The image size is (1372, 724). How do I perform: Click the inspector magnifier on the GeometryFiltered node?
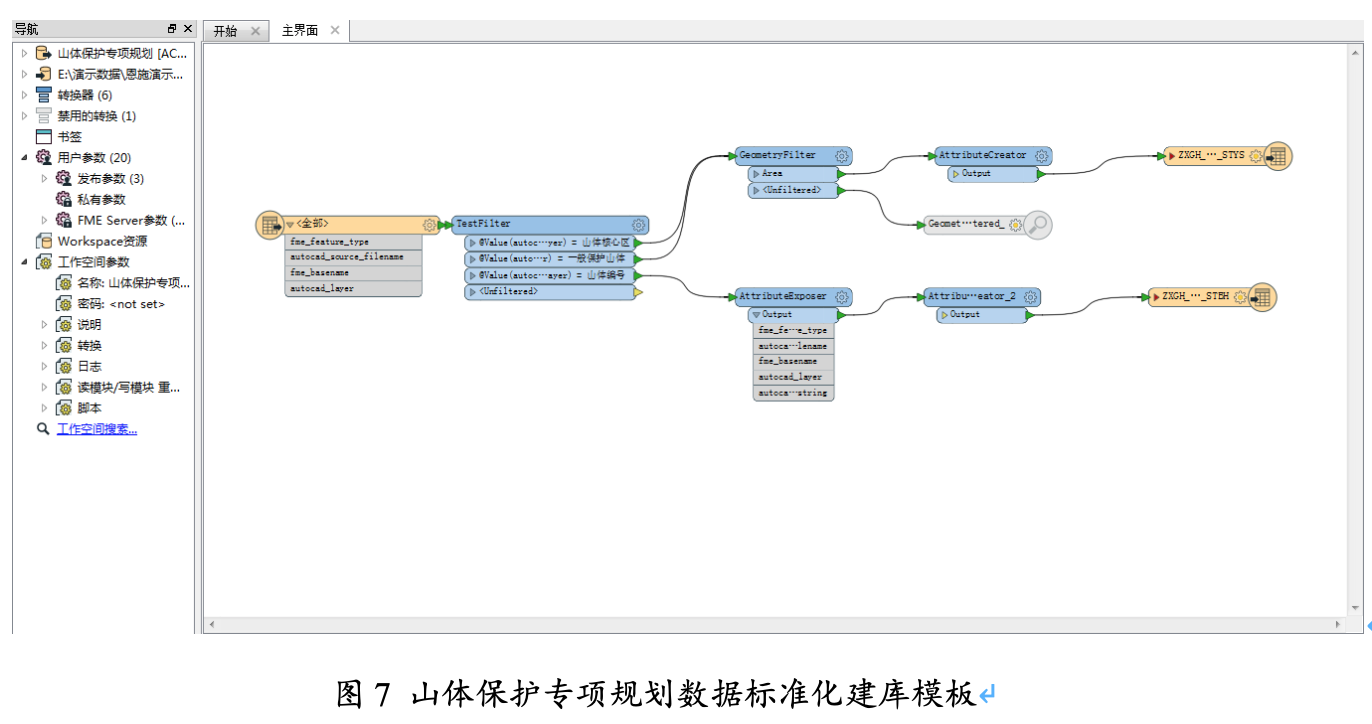1037,224
